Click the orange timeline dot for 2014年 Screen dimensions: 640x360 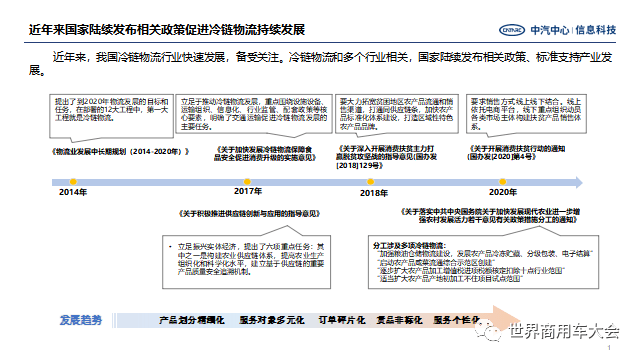pyautogui.click(x=73, y=182)
